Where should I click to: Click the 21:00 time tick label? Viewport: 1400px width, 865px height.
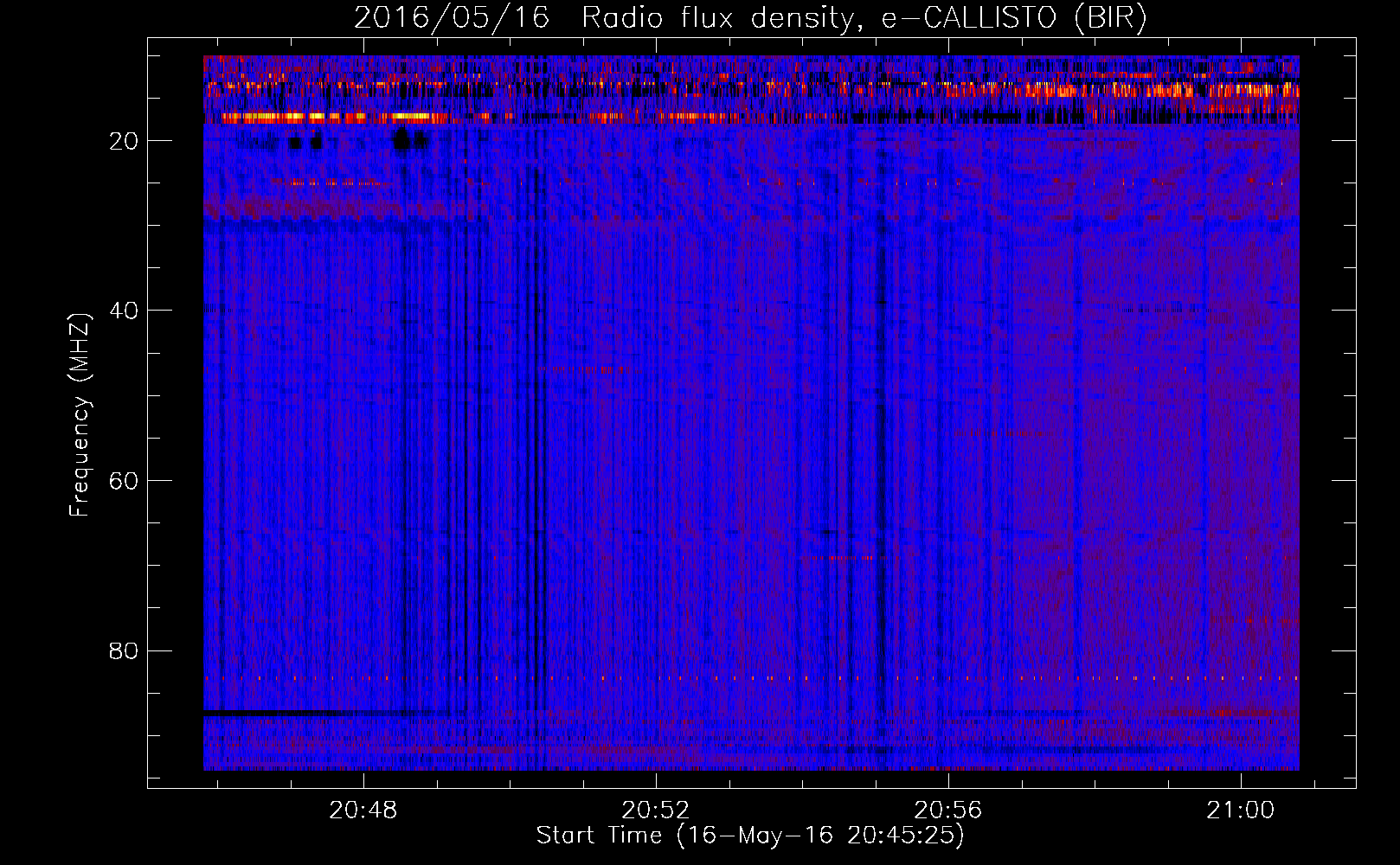point(1241,811)
